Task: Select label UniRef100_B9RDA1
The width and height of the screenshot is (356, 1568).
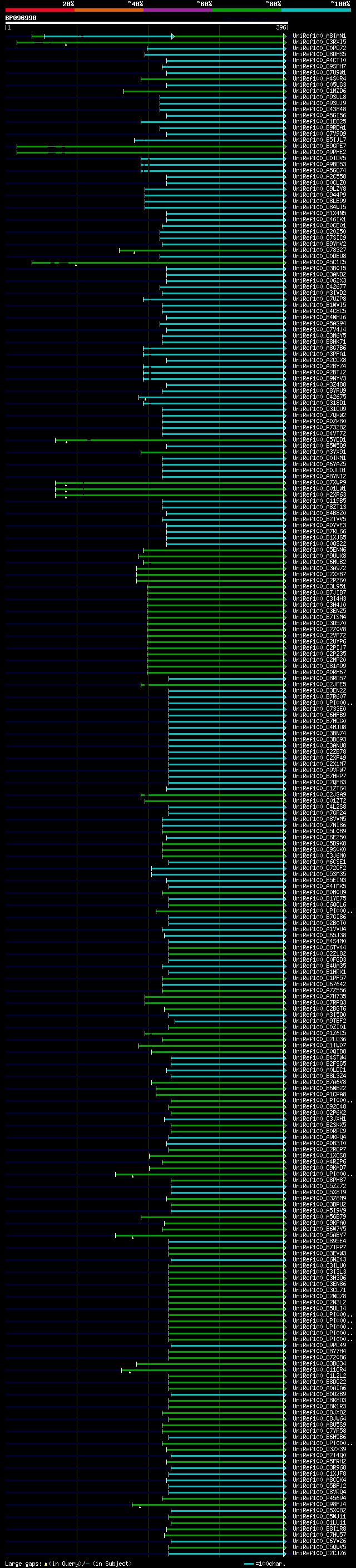Action: pos(319,128)
